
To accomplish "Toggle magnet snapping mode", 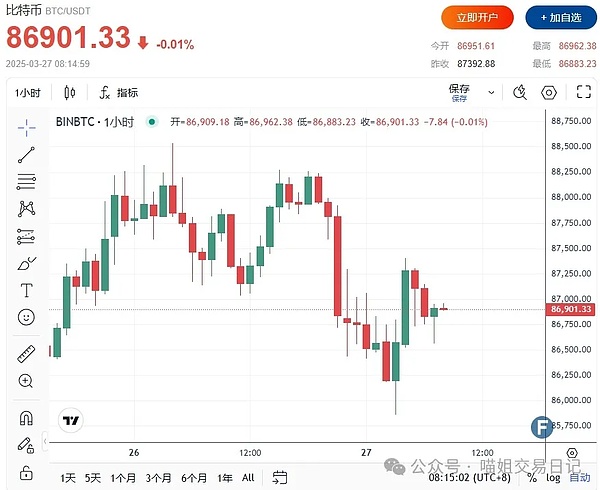I will coord(26,418).
